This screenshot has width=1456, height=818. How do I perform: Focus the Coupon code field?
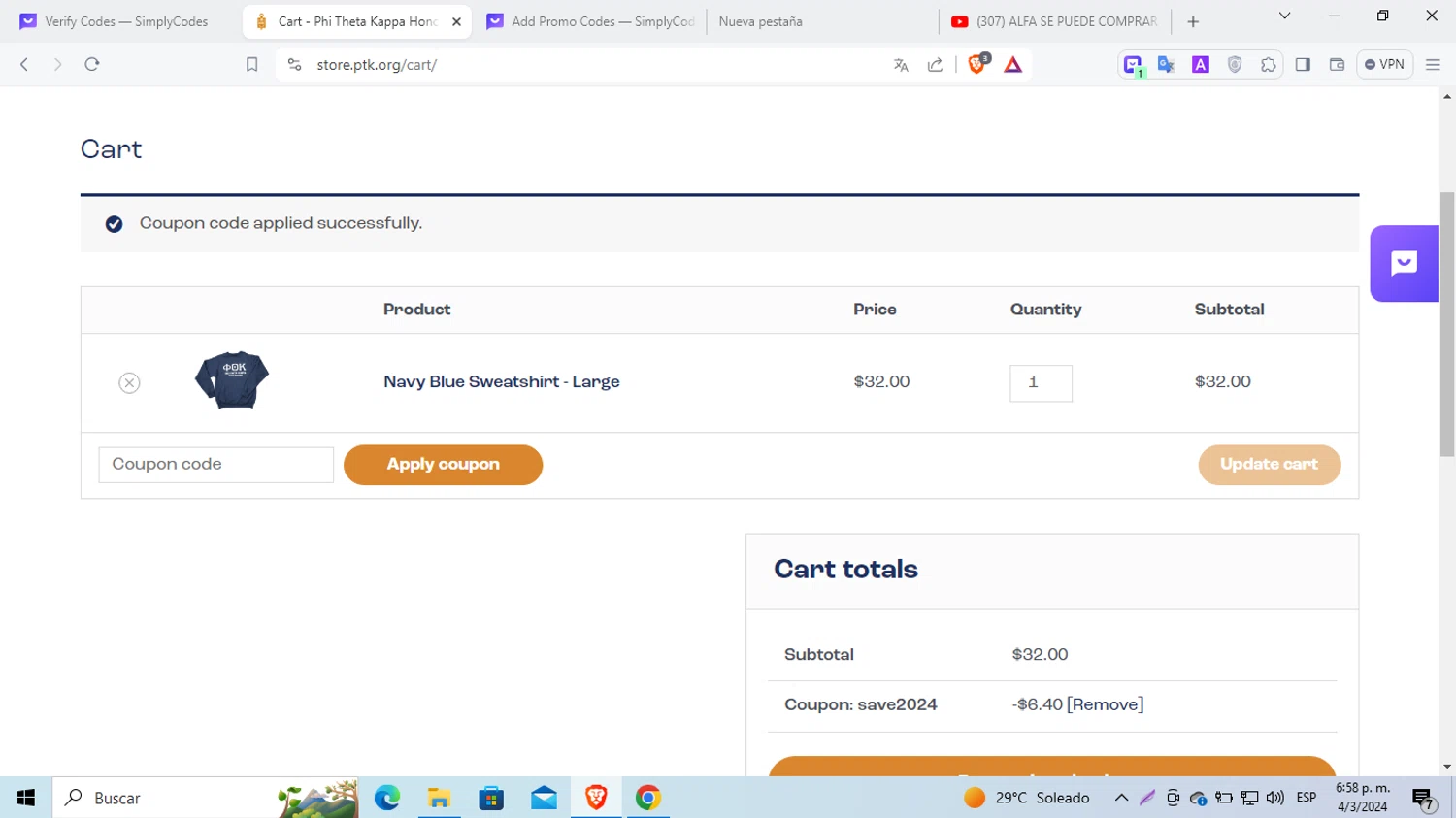[215, 465]
